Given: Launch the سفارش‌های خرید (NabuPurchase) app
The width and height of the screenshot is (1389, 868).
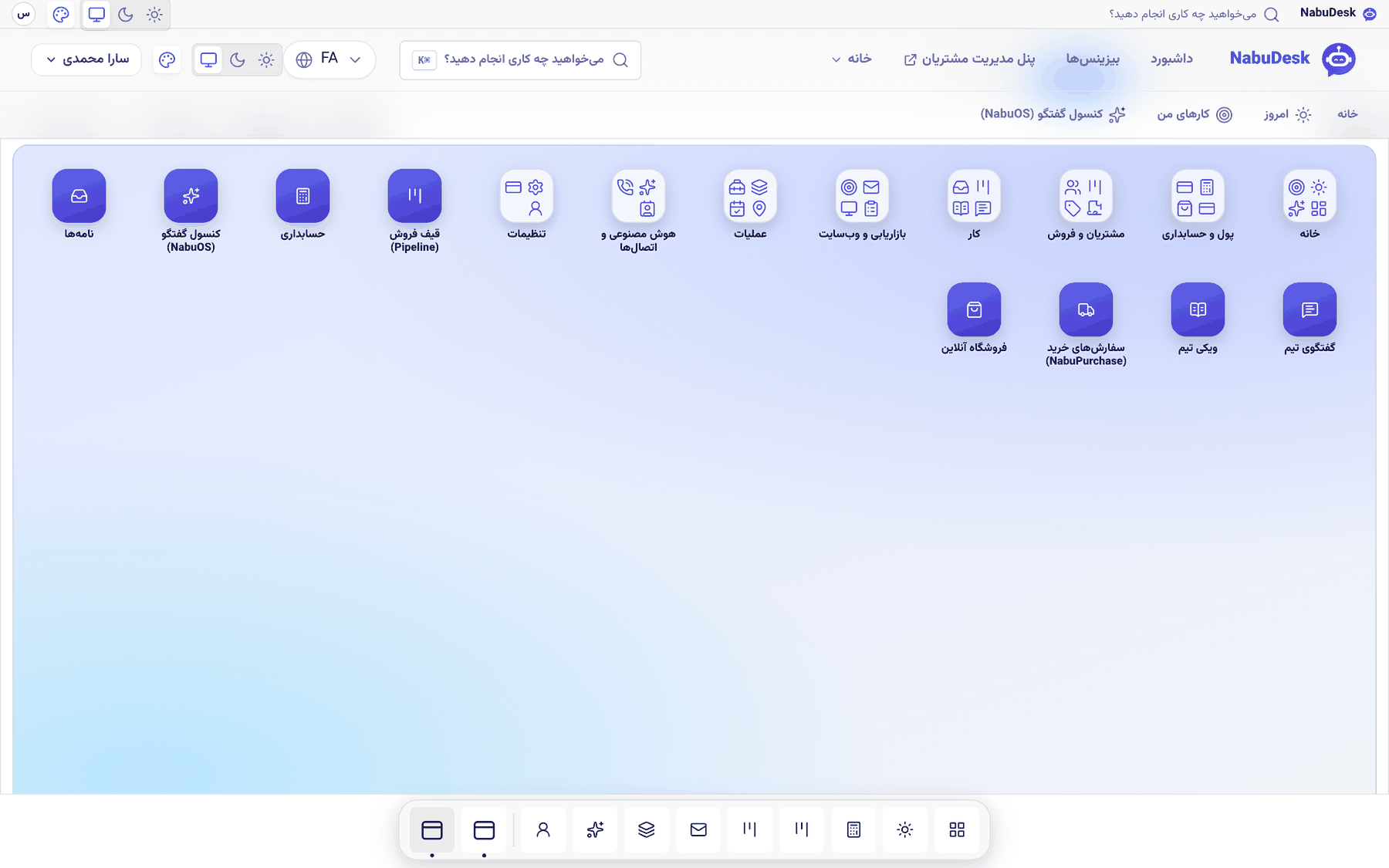Looking at the screenshot, I should click(1086, 309).
